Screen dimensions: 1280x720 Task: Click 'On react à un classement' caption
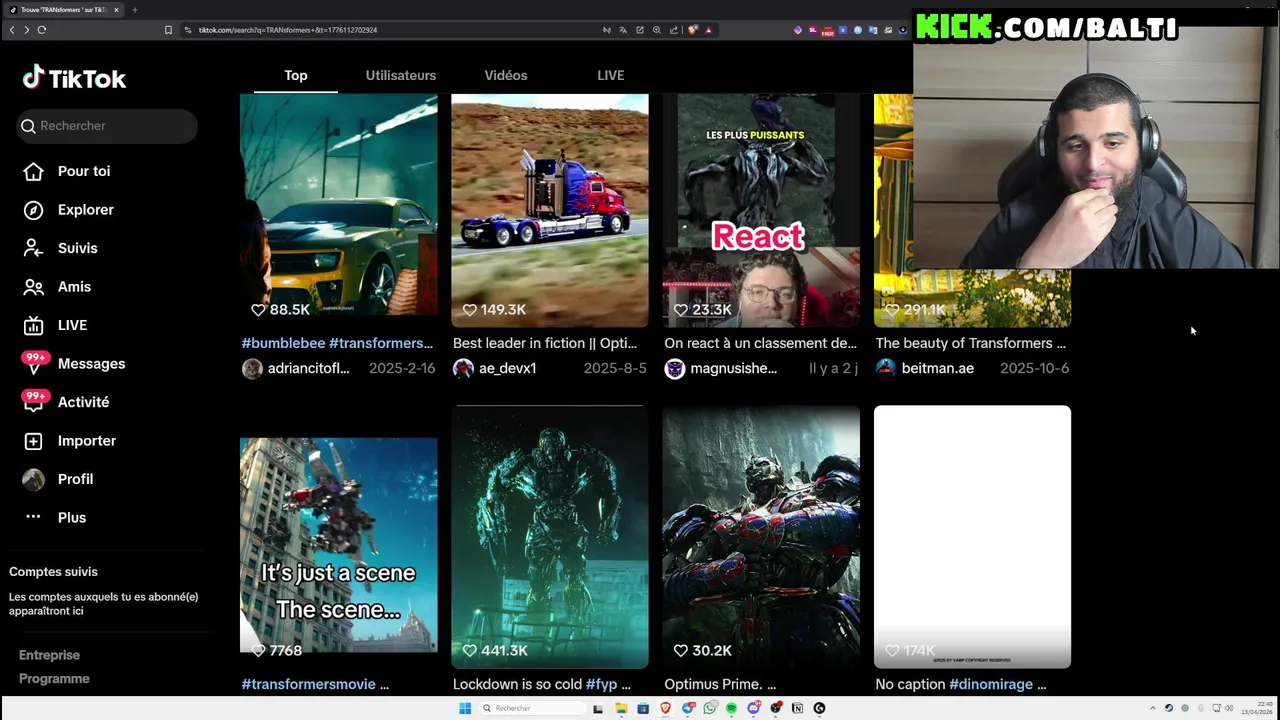click(760, 343)
